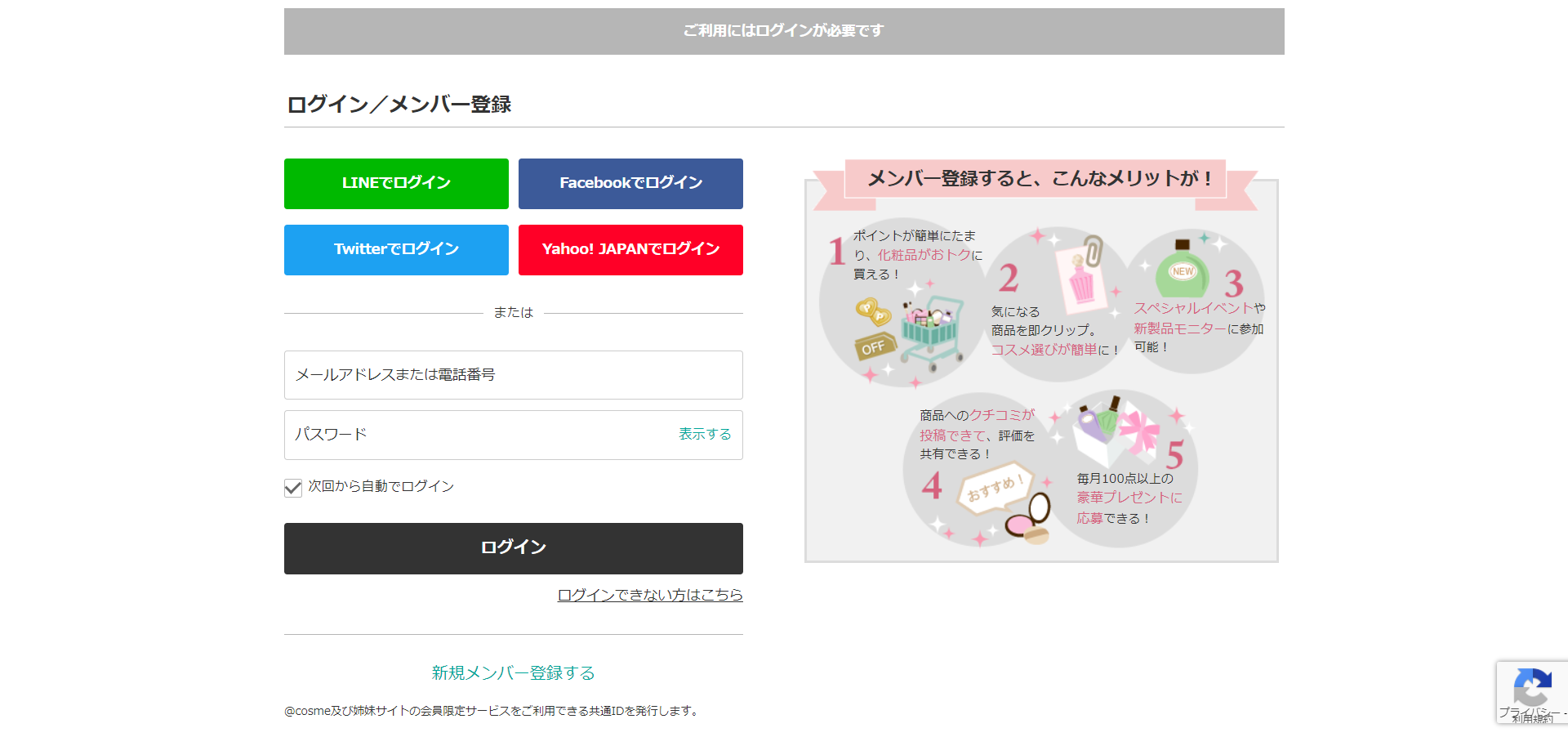Focus the メールアドレスまたは電話番号 field
The height and width of the screenshot is (737, 1568).
coord(514,375)
